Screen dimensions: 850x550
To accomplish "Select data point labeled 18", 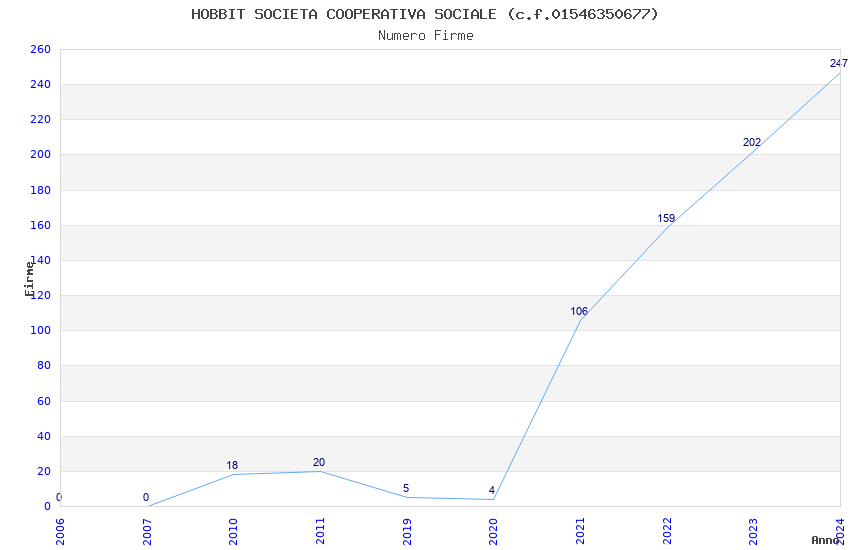I will [x=232, y=465].
